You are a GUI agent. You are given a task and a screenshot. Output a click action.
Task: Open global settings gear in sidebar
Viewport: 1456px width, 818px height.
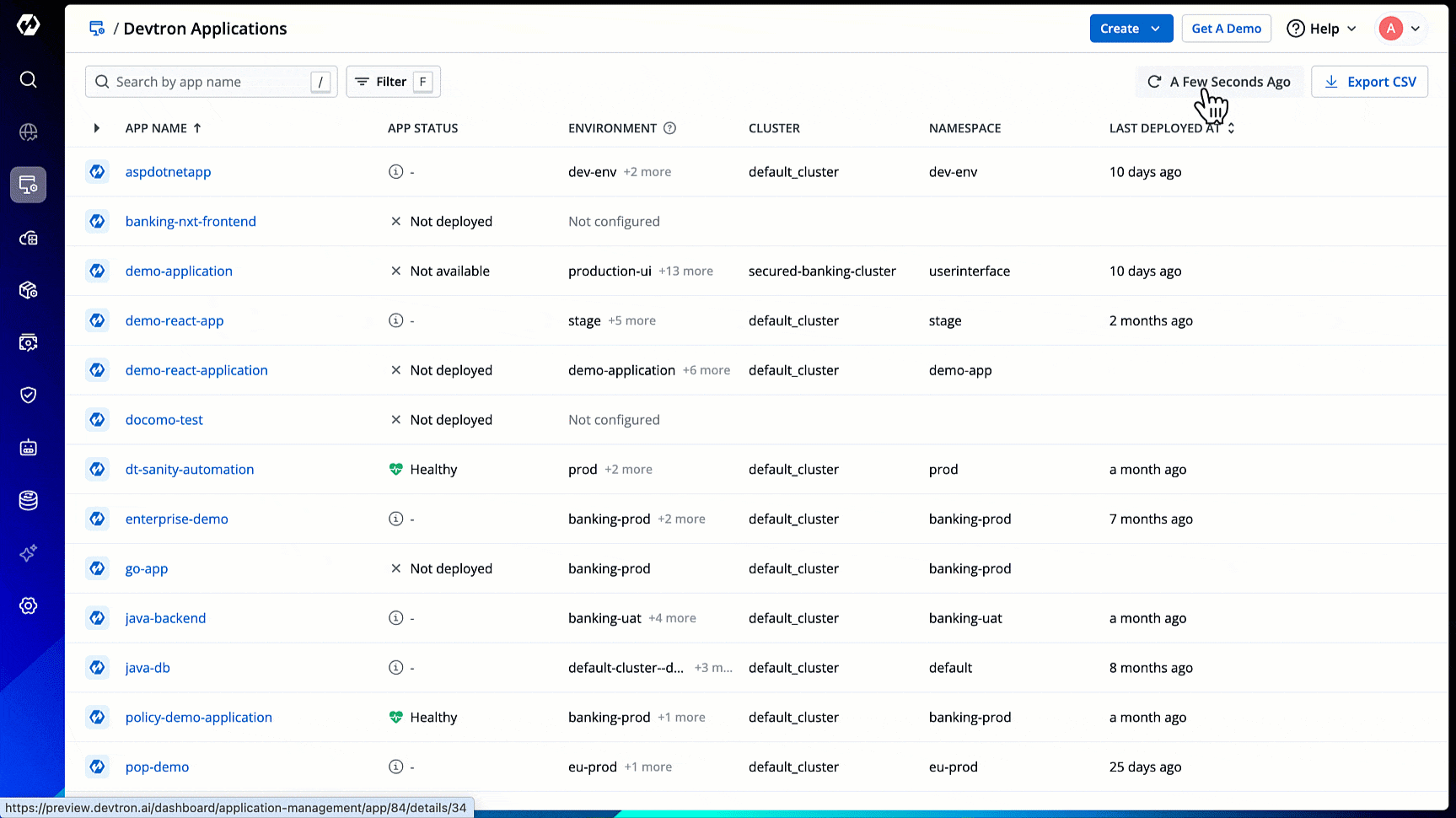[28, 605]
